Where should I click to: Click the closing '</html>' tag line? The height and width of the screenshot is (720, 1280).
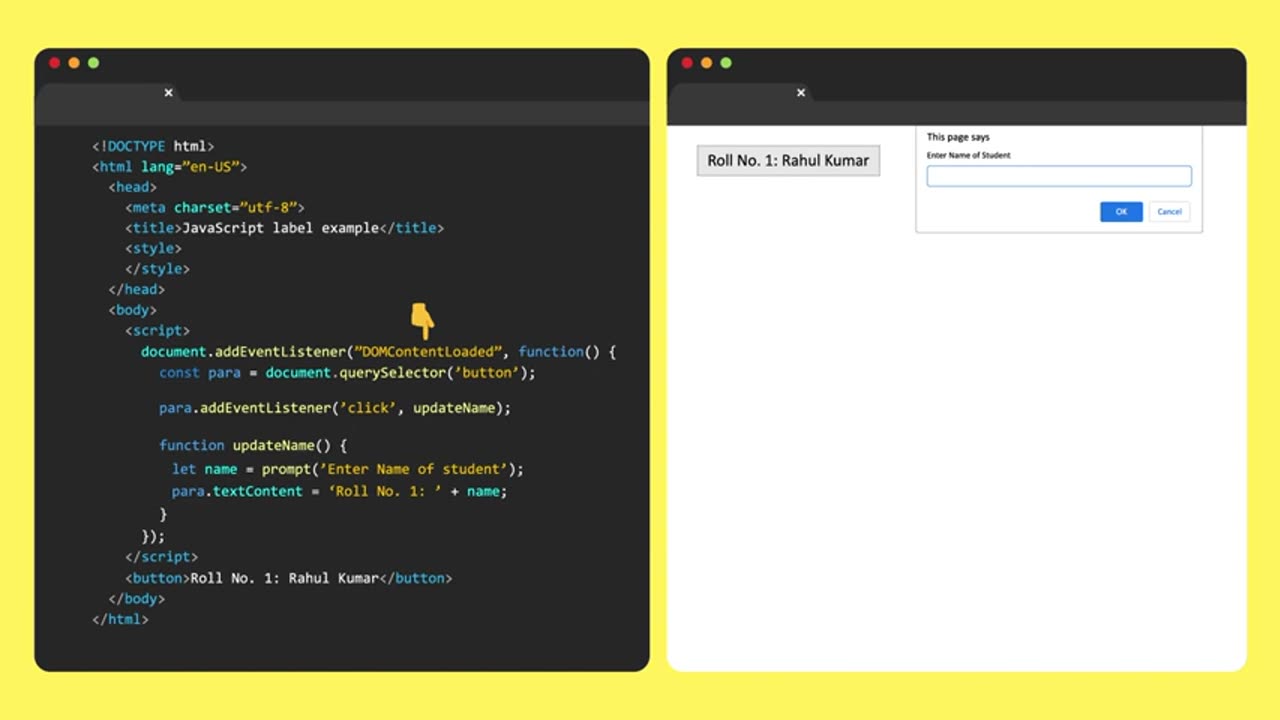tap(120, 619)
